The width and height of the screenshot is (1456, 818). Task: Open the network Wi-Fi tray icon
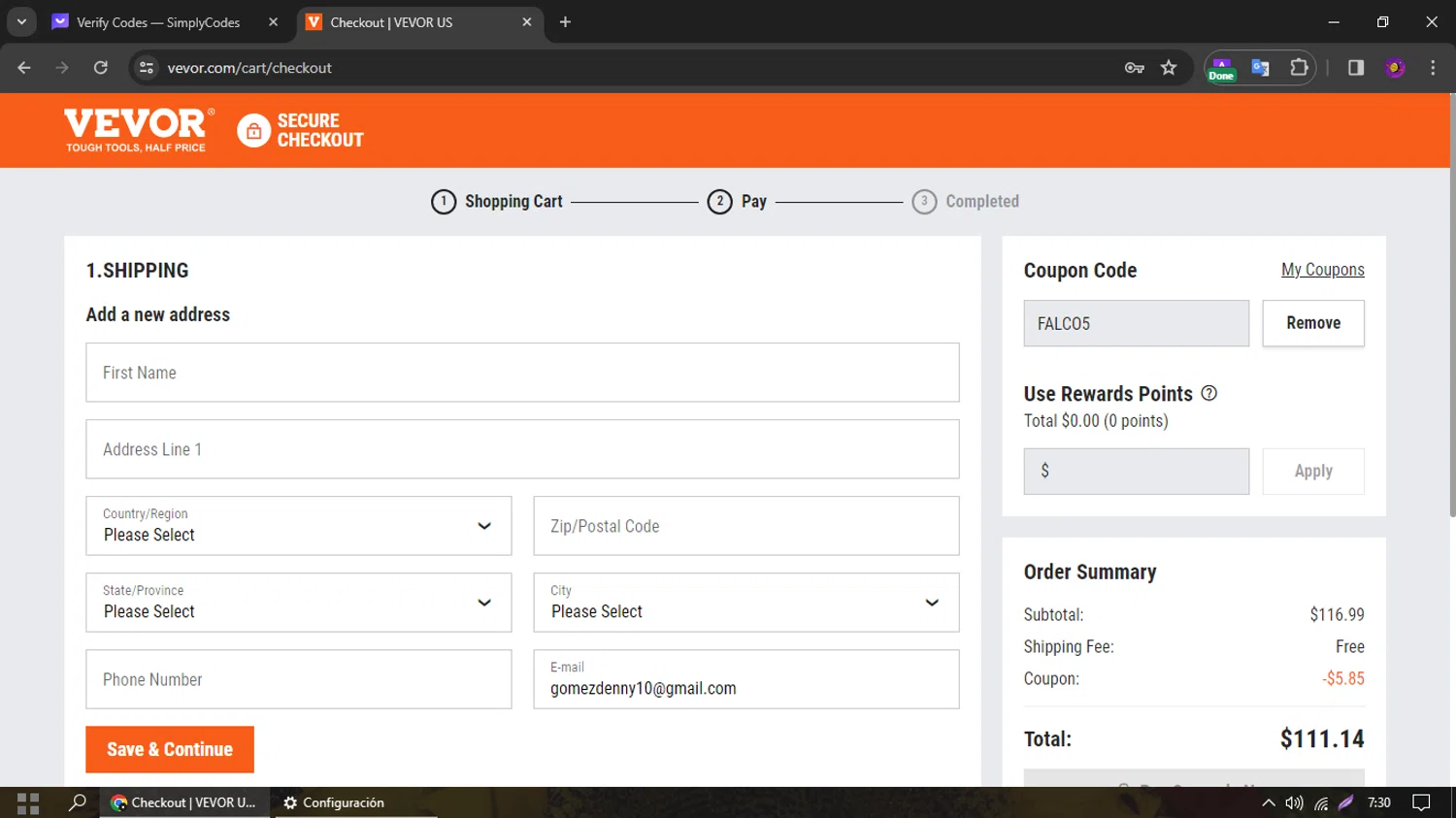tap(1321, 802)
